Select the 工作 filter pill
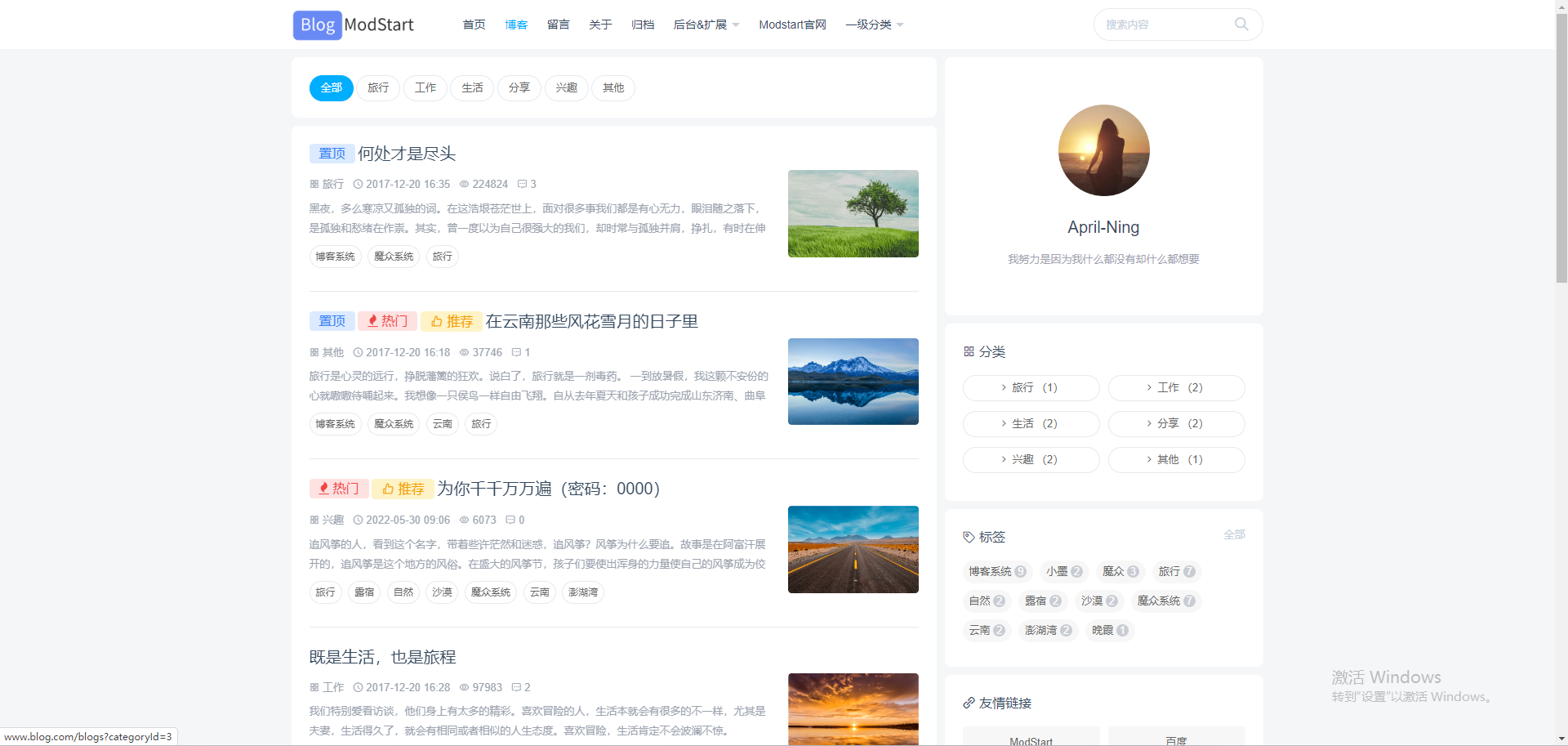This screenshot has height=746, width=1568. (425, 87)
